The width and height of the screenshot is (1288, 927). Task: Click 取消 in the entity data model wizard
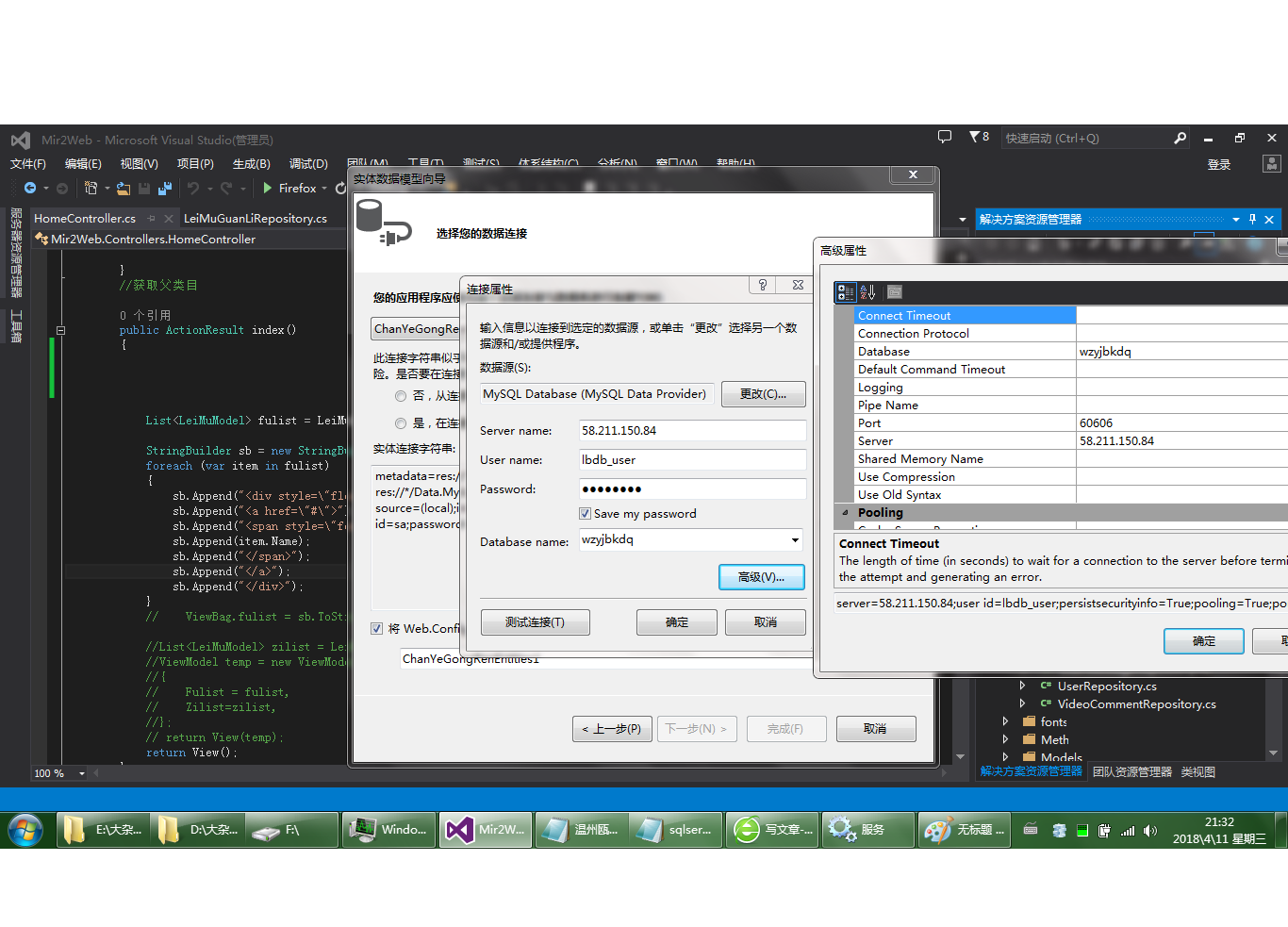pyautogui.click(x=875, y=729)
